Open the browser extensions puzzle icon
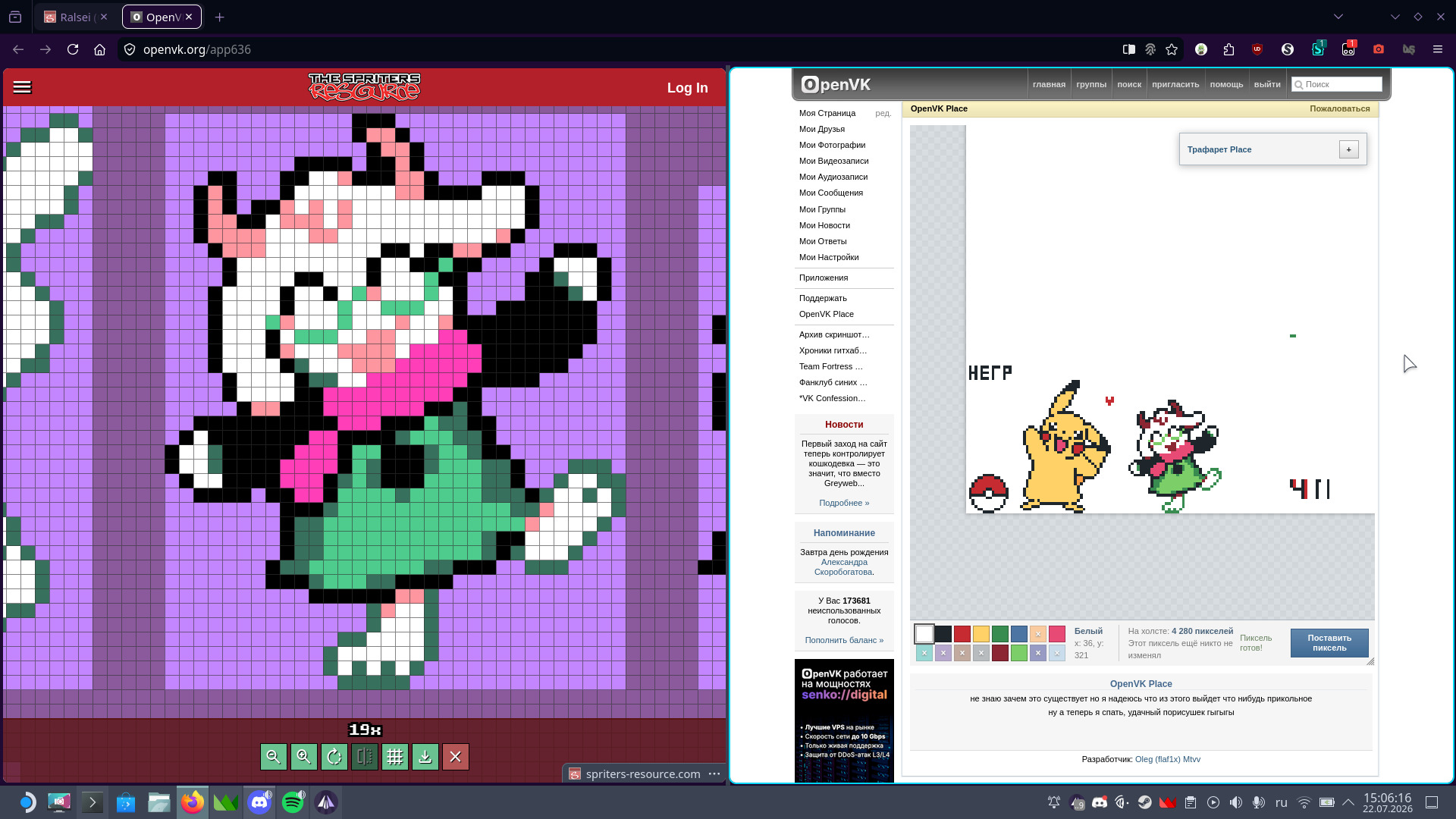Viewport: 1456px width, 819px height. 1228,49
